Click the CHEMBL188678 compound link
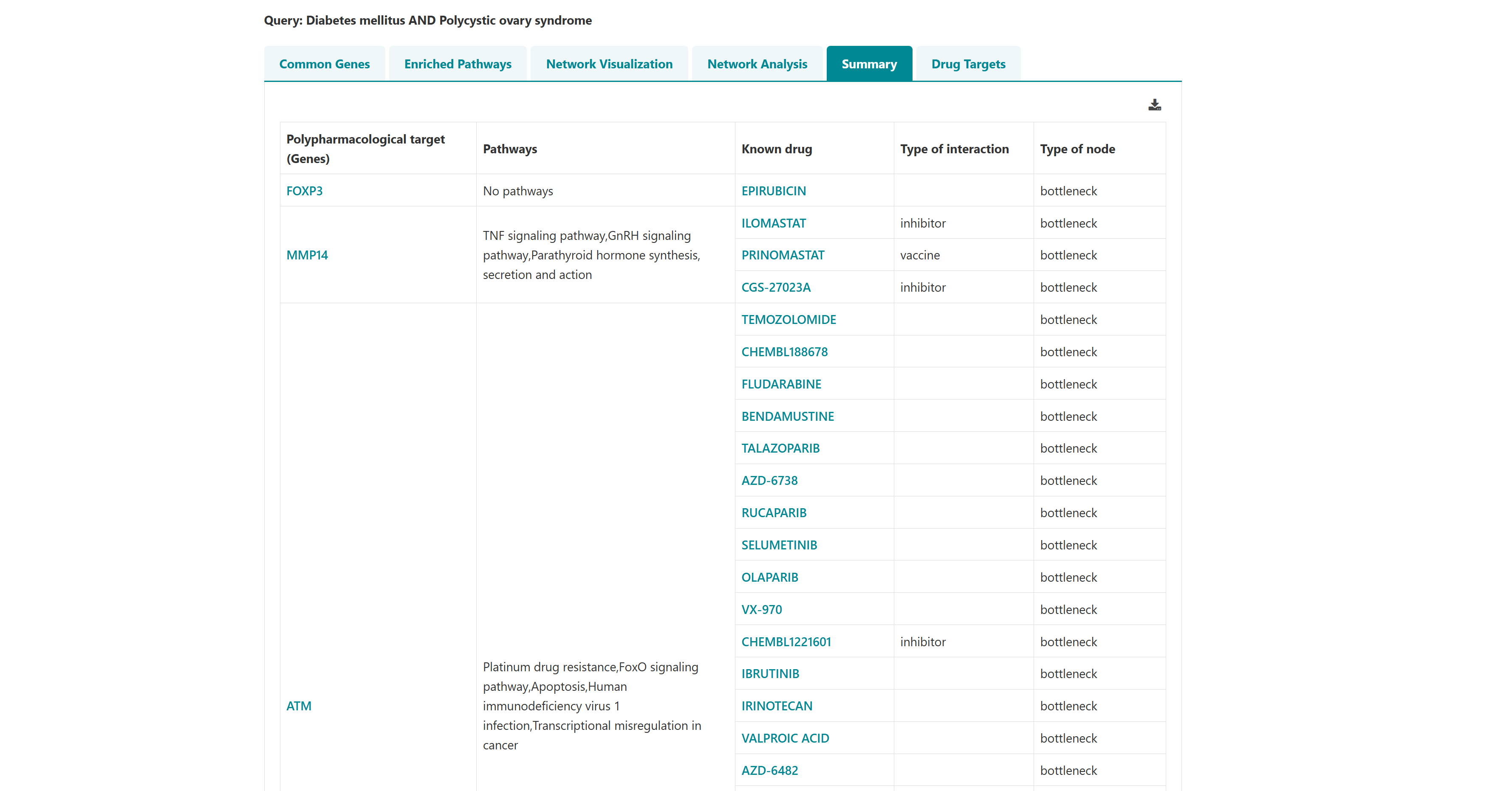This screenshot has height=791, width=1512. [784, 352]
